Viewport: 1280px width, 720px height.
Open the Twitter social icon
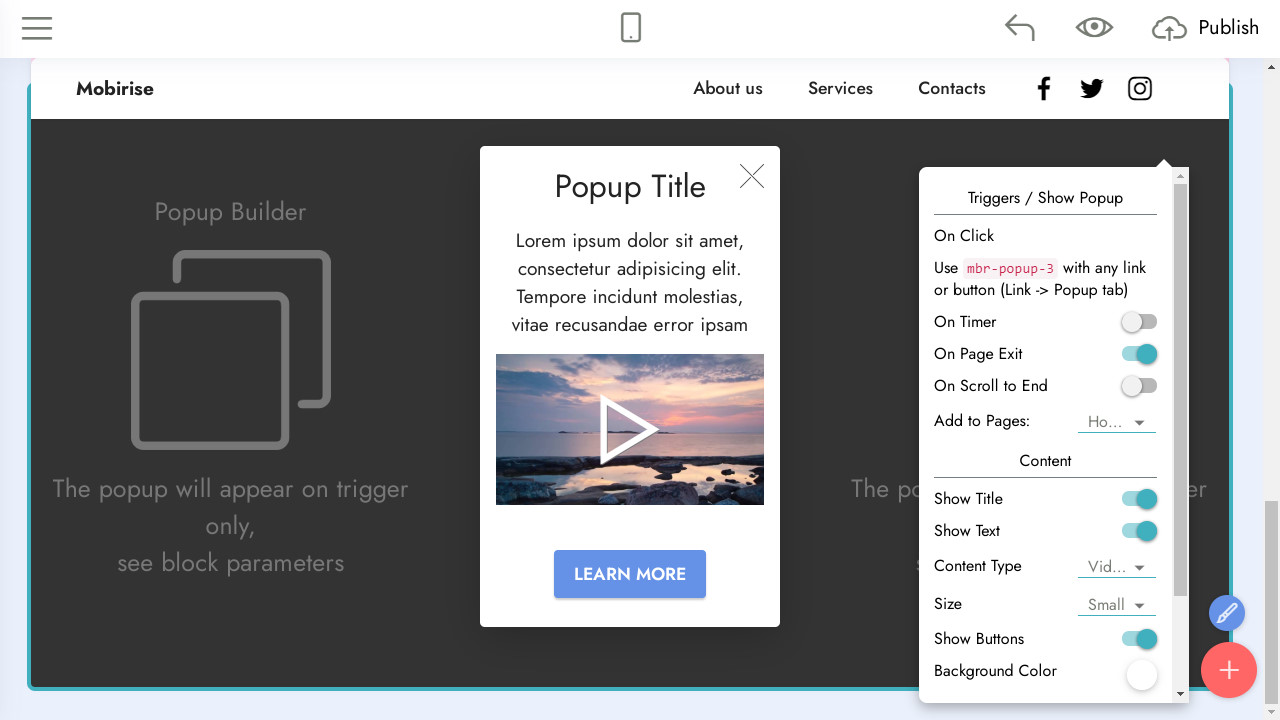coord(1091,89)
